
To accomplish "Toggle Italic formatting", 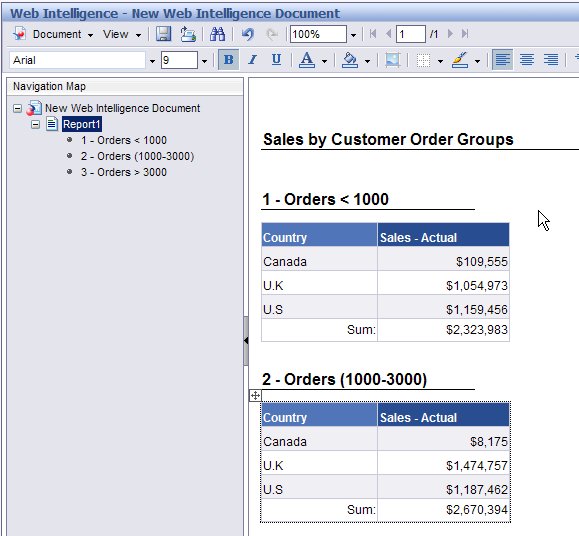I will (x=253, y=60).
